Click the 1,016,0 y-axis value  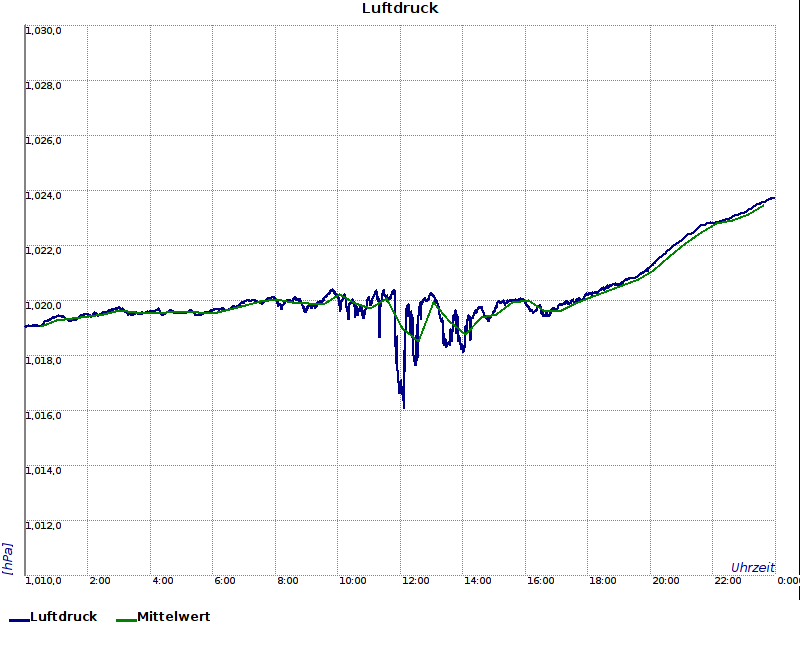tap(43, 416)
